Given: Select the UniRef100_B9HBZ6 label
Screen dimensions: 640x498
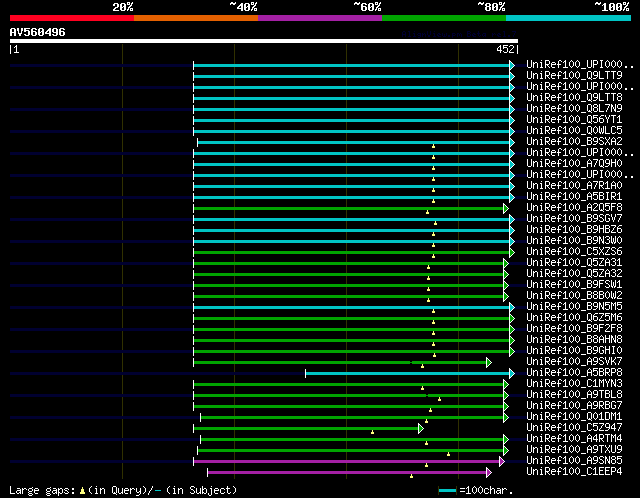Looking at the screenshot, I should (574, 230).
